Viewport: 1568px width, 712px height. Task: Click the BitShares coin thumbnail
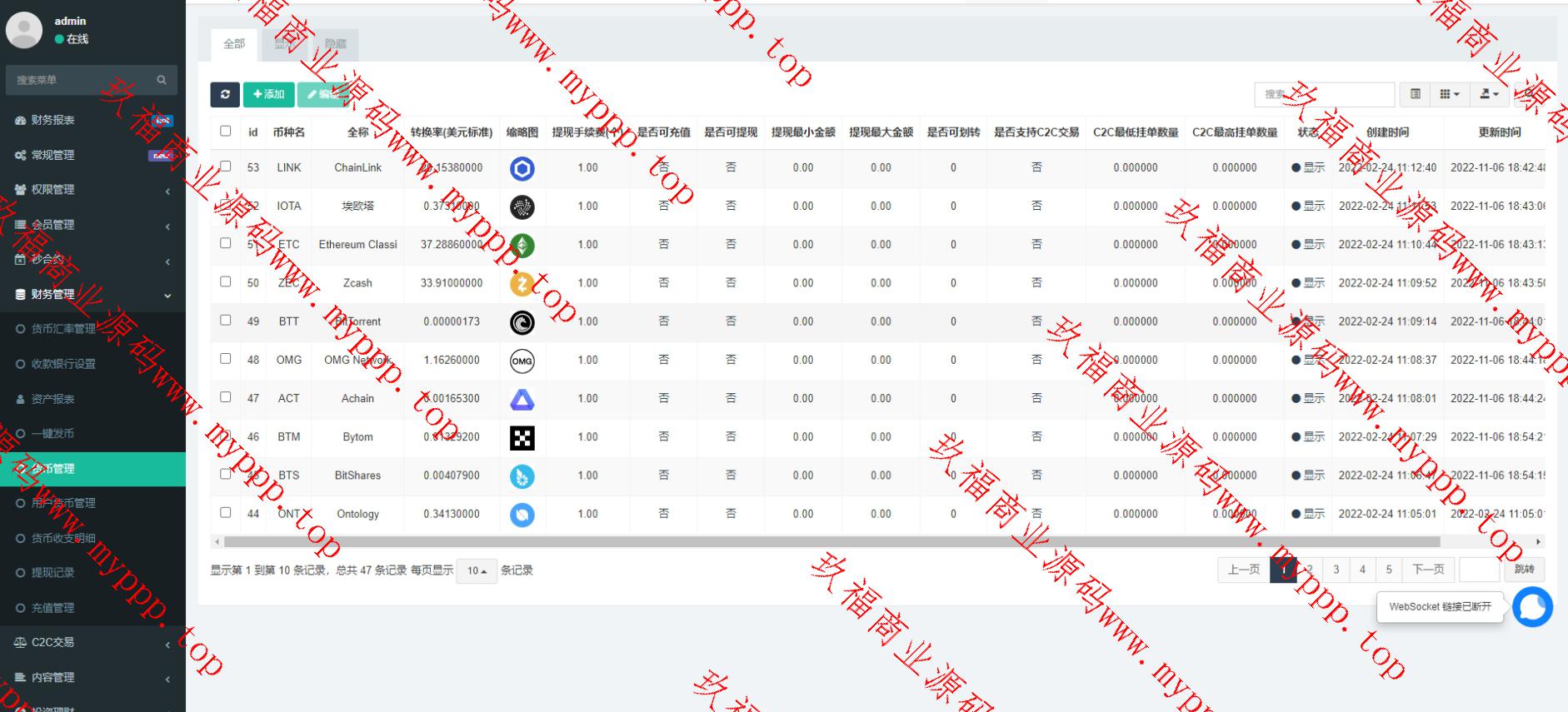pyautogui.click(x=522, y=476)
